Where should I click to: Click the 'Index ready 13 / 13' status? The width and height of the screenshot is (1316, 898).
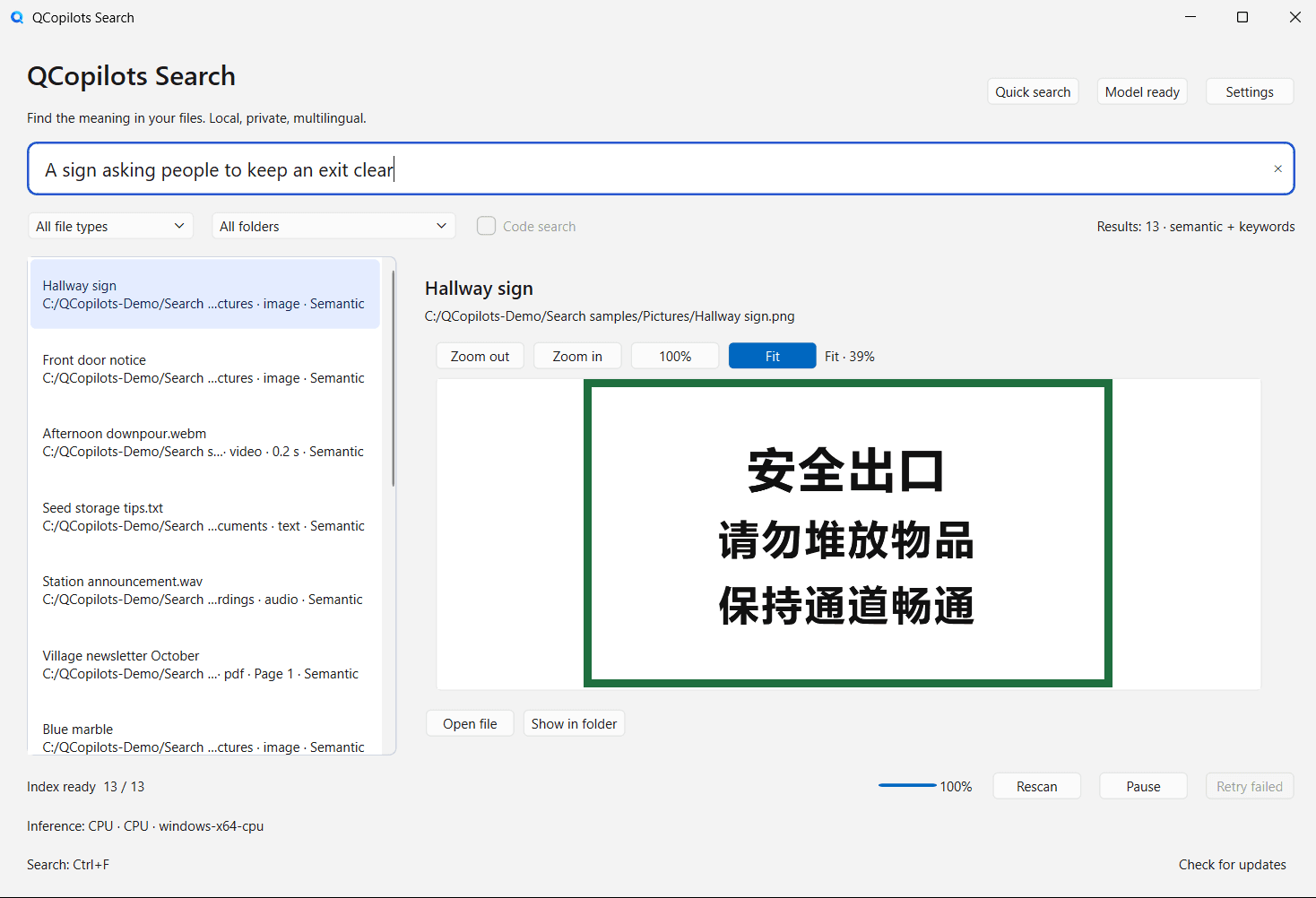click(x=86, y=786)
